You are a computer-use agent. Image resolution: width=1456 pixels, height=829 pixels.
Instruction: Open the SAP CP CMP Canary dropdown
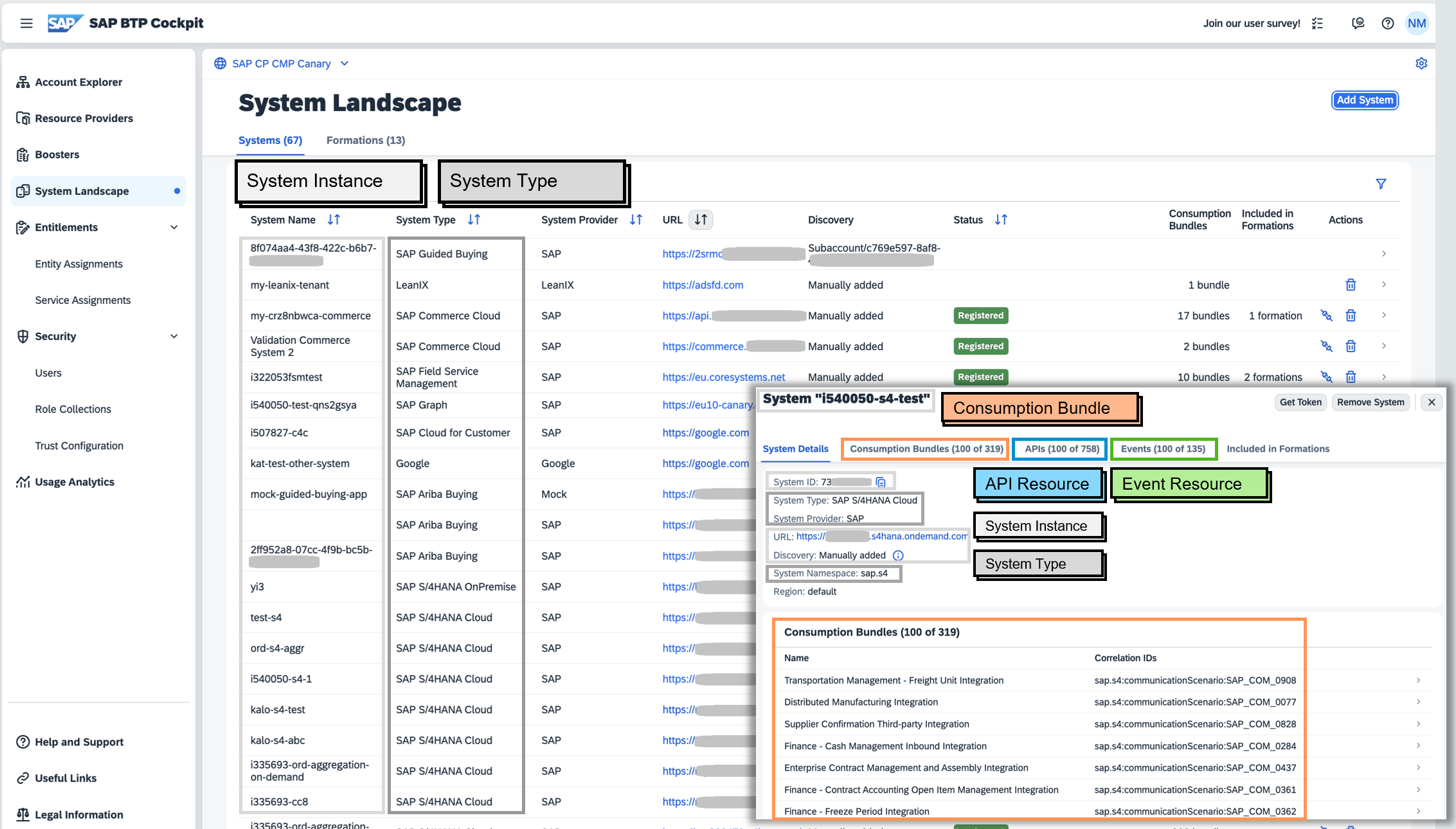(345, 64)
